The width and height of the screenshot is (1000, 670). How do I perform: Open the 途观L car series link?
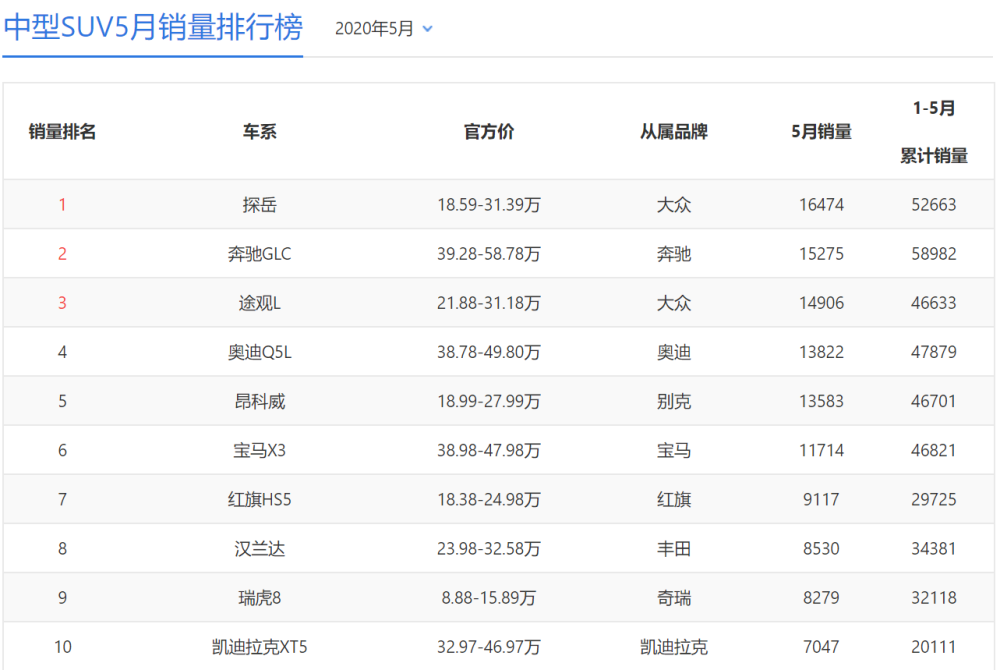pos(260,303)
